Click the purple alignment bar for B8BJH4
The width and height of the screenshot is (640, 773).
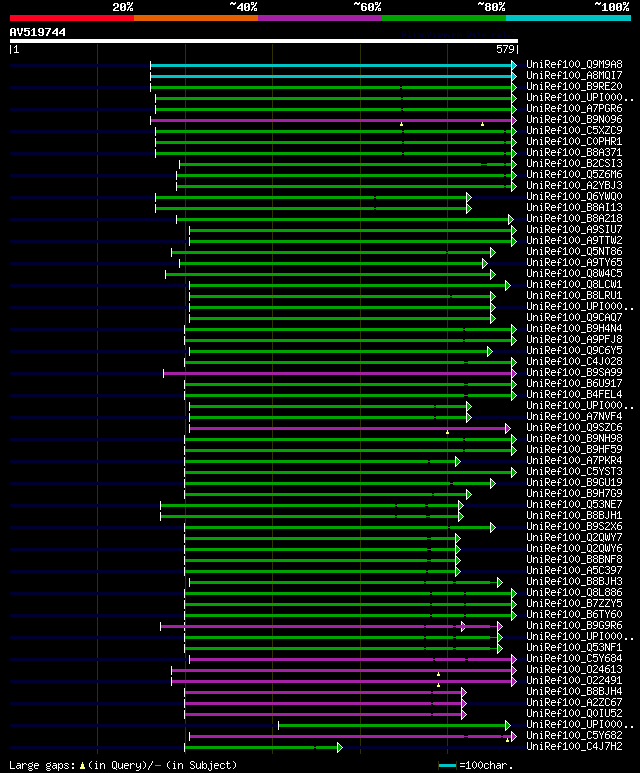pos(323,692)
